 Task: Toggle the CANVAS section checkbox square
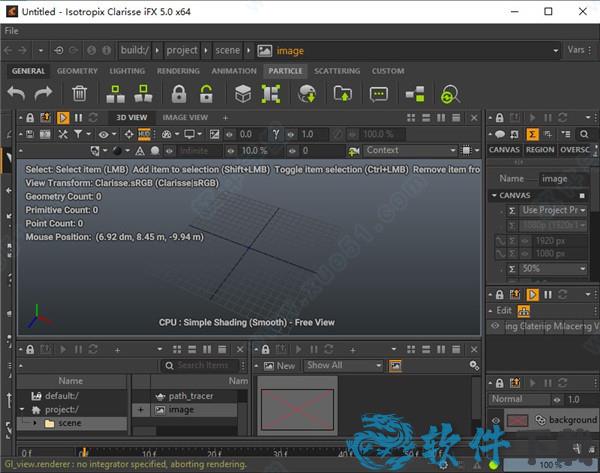582,196
